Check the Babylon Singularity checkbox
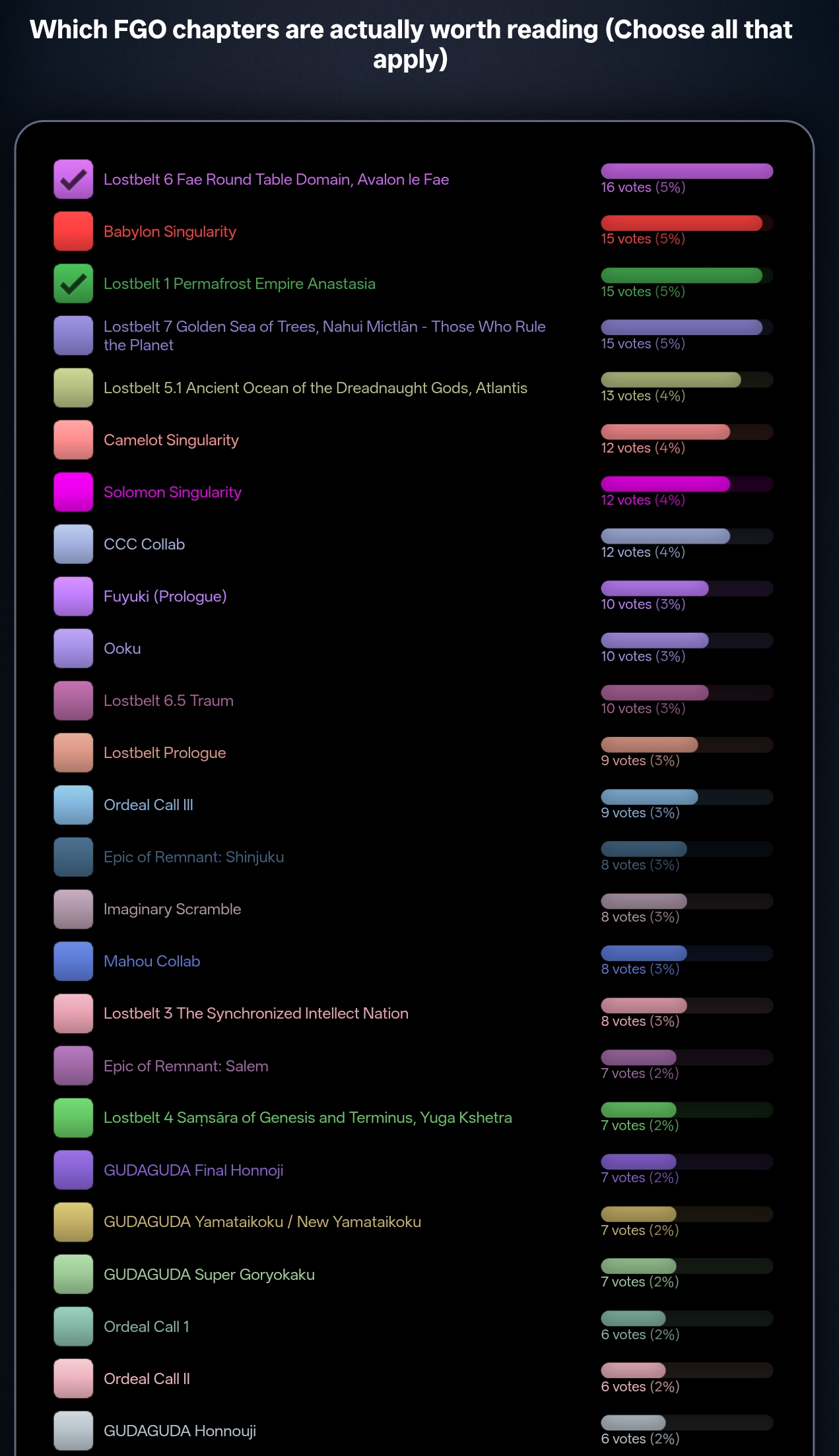Viewport: 839px width, 1456px height. [73, 231]
